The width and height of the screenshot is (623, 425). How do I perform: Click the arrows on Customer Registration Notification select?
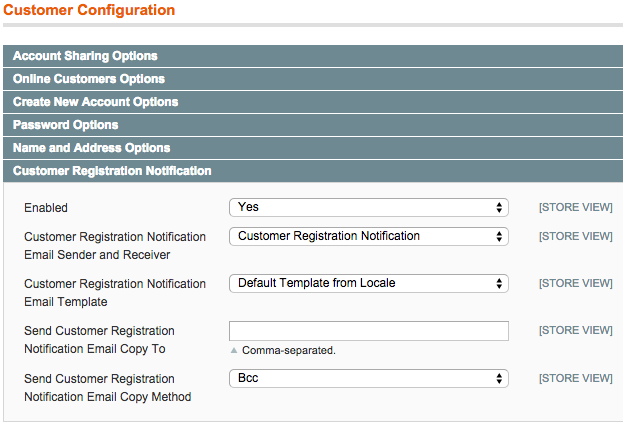499,236
